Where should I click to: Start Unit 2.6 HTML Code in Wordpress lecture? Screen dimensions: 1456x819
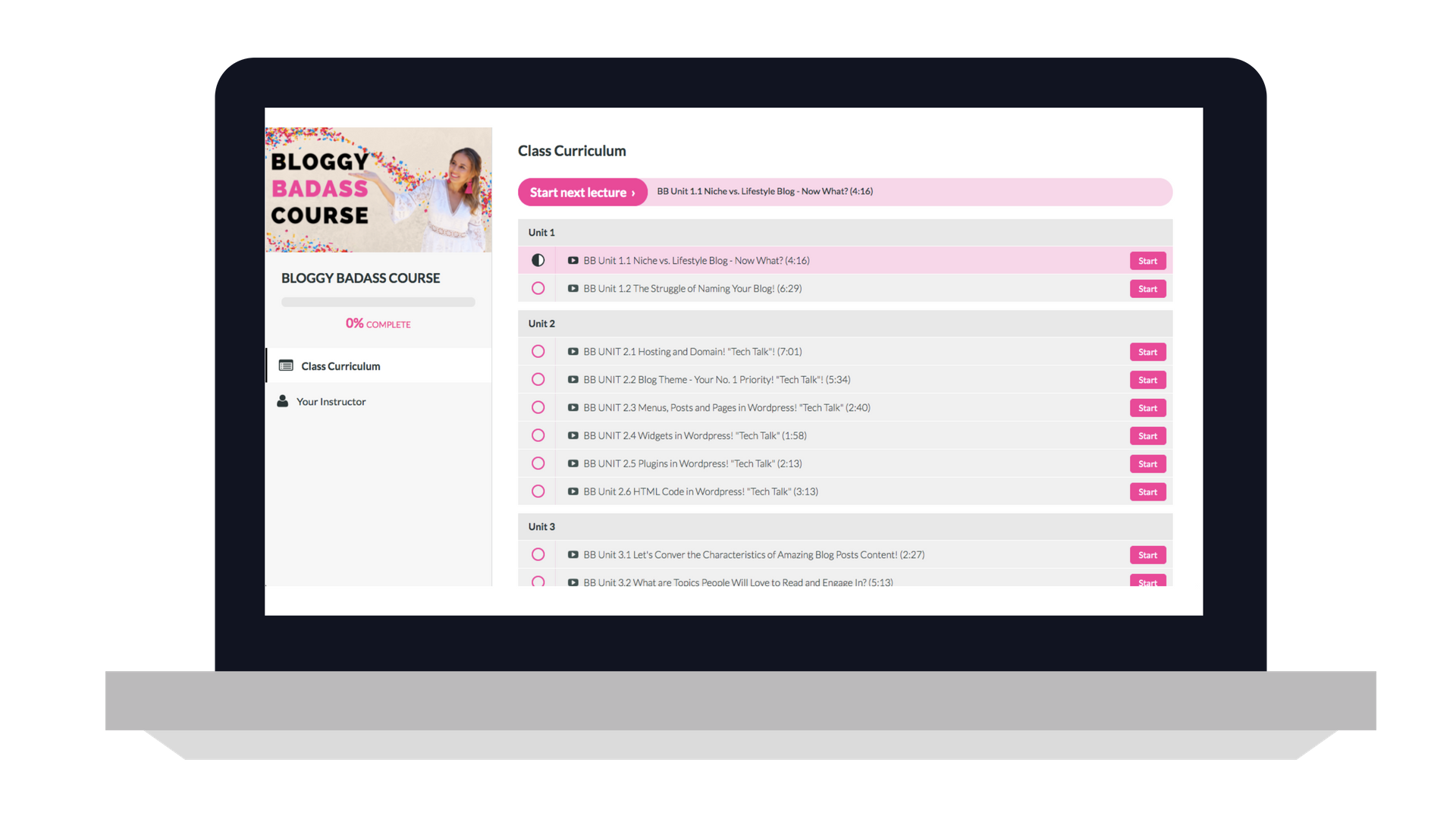pyautogui.click(x=1147, y=492)
